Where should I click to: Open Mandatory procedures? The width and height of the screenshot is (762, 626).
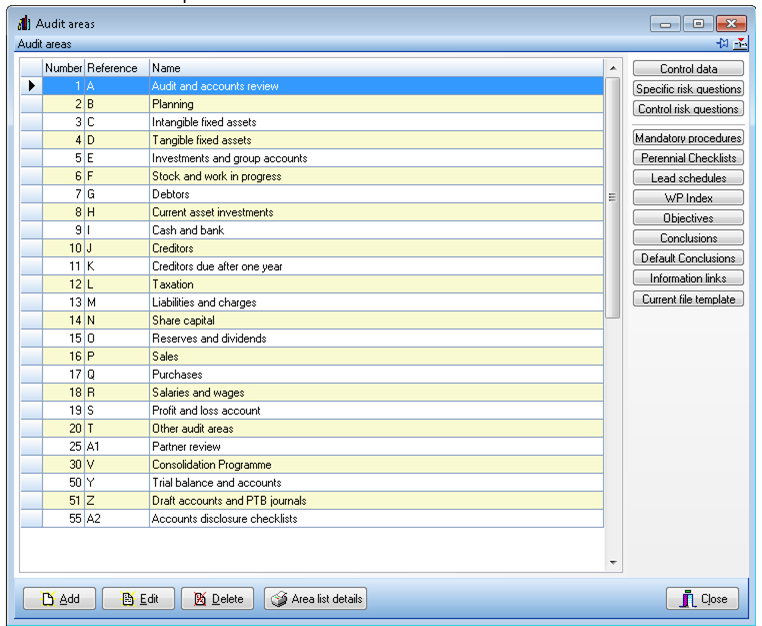[x=688, y=138]
